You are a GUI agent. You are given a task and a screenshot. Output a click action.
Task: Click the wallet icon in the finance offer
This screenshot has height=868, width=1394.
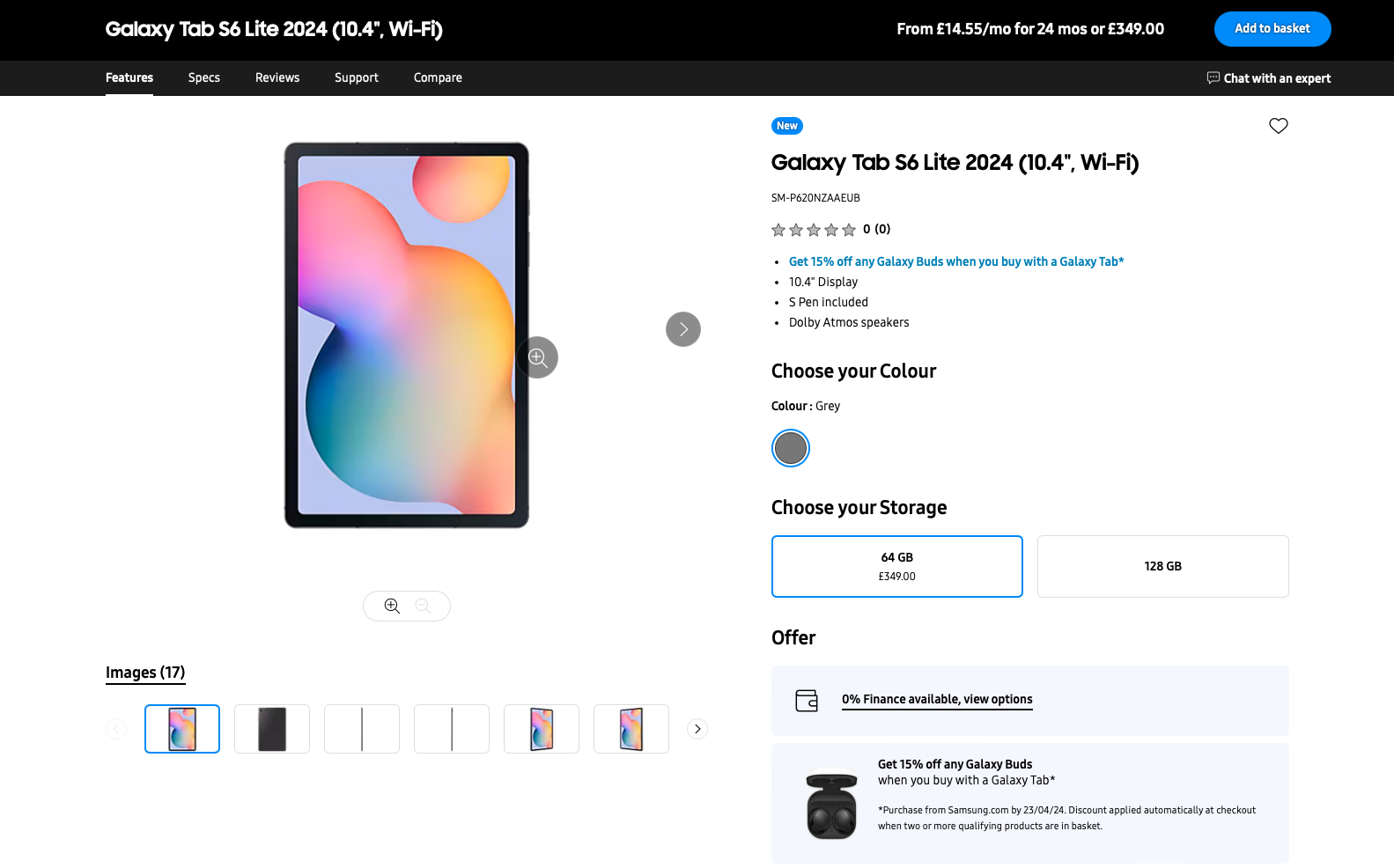(807, 700)
